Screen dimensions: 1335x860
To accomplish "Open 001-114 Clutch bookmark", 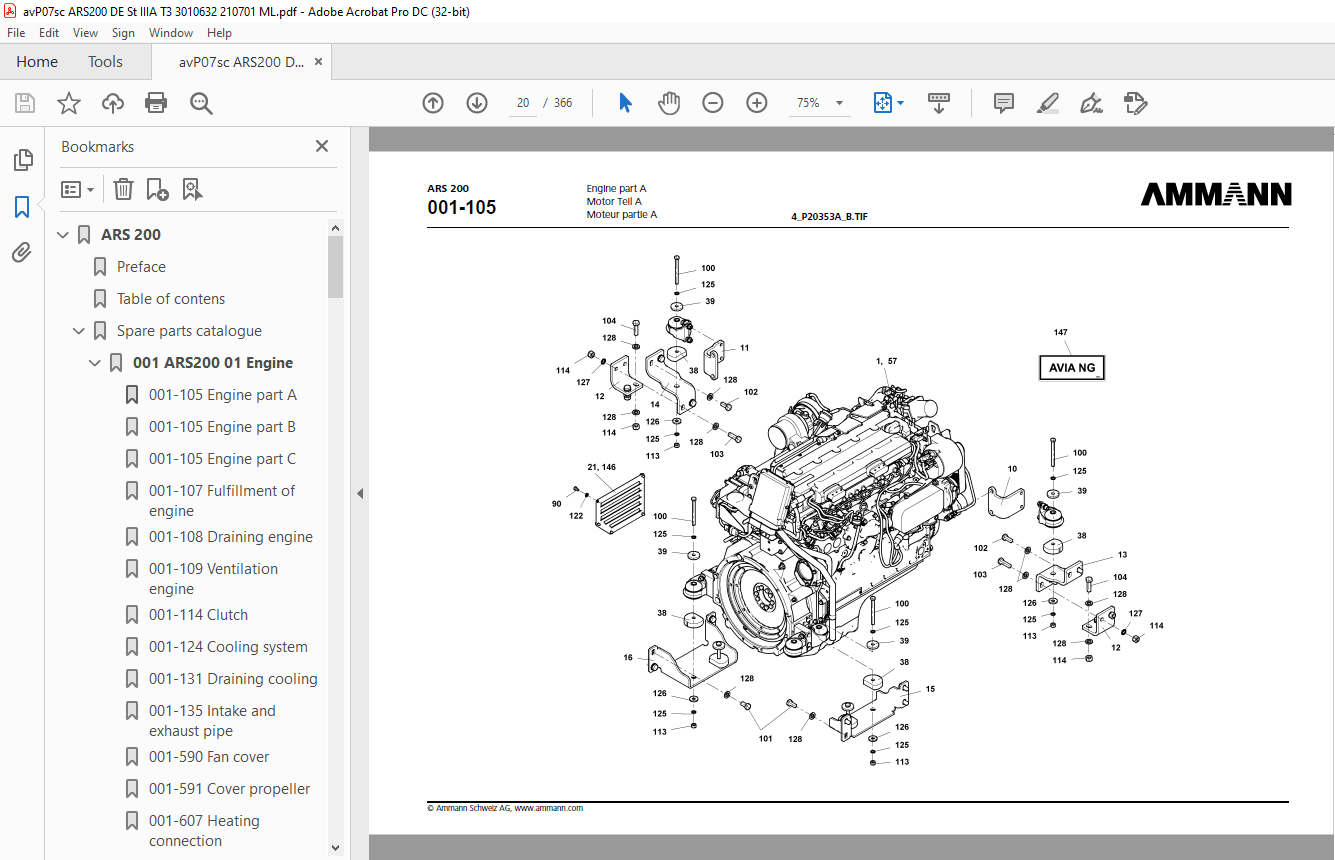I will pyautogui.click(x=198, y=615).
